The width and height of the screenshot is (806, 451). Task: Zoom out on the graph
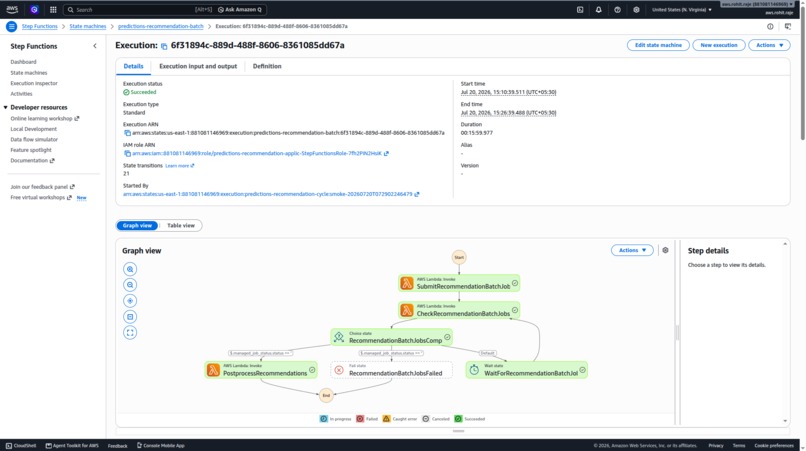pyautogui.click(x=130, y=285)
